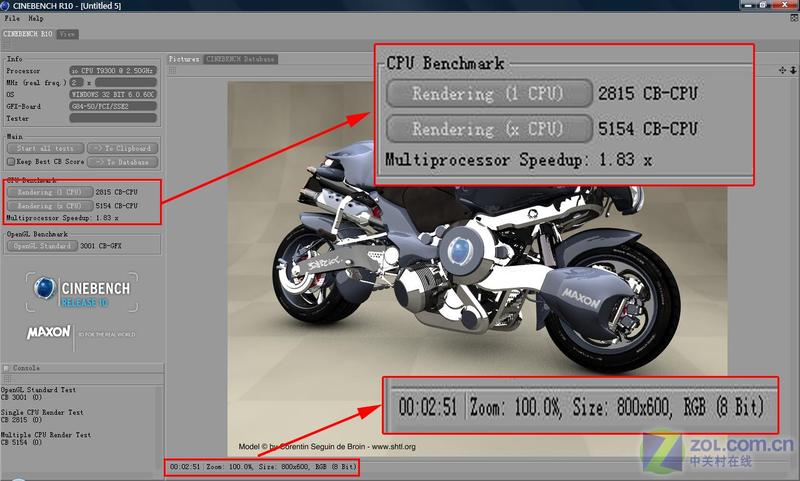The width and height of the screenshot is (800, 481).
Task: Run the OpenGL Standard benchmark button
Action: tap(42, 246)
